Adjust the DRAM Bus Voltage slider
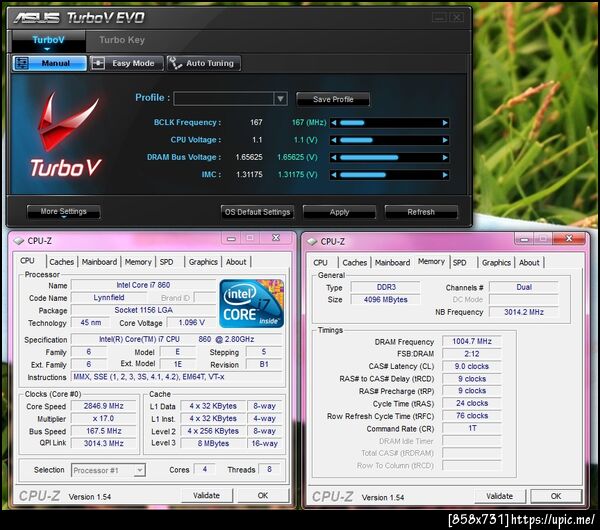600x530 pixels. [390, 157]
